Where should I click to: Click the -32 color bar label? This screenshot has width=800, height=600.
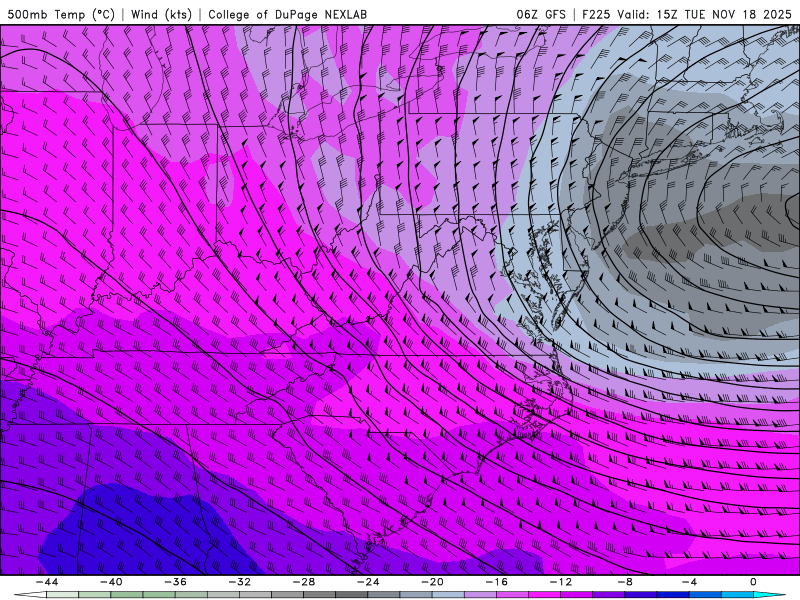click(240, 582)
